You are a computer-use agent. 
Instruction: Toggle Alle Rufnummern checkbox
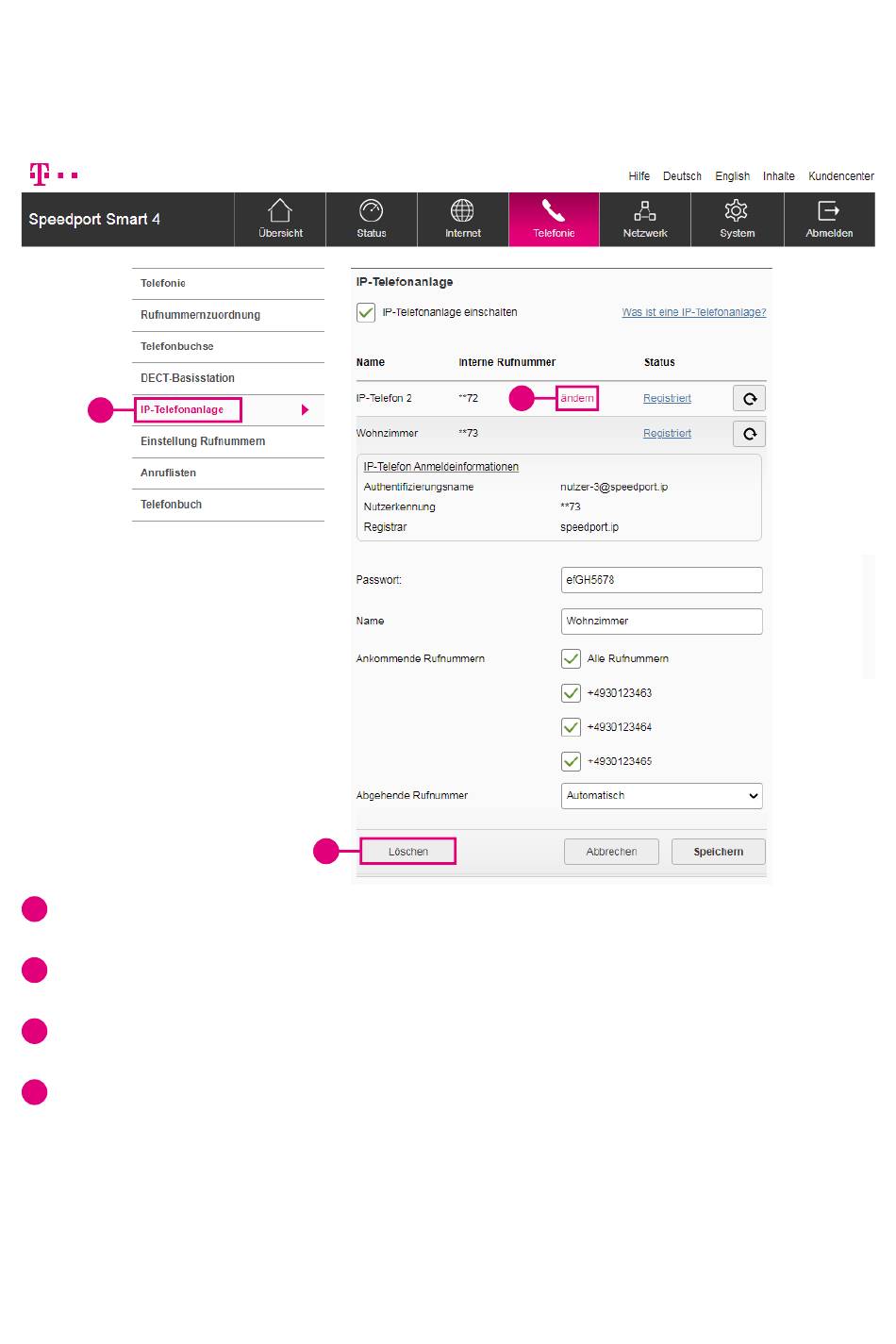pos(571,658)
